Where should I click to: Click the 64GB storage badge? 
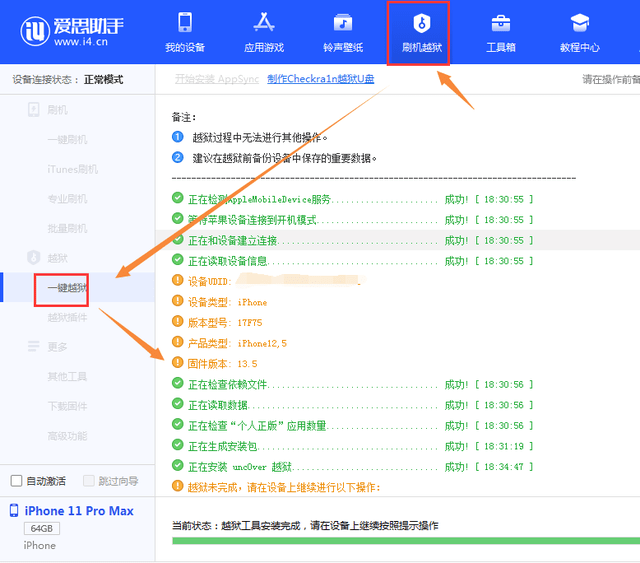[42, 528]
